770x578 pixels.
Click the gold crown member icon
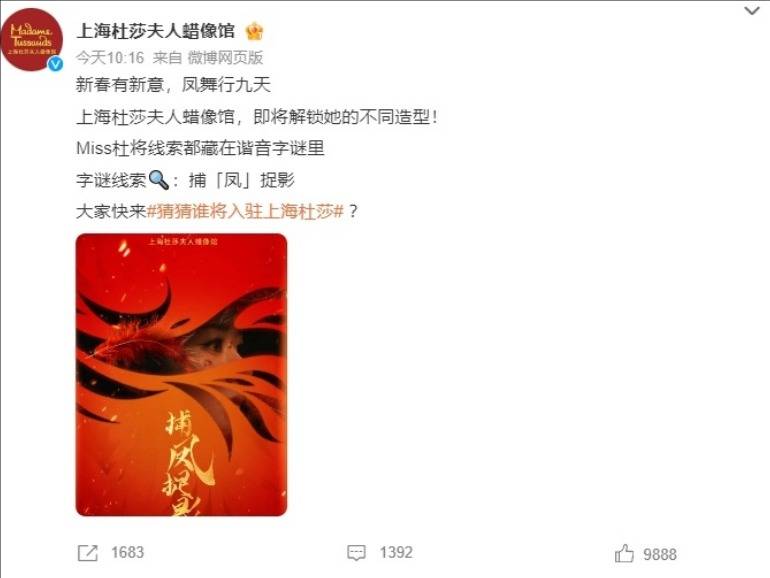click(x=254, y=31)
